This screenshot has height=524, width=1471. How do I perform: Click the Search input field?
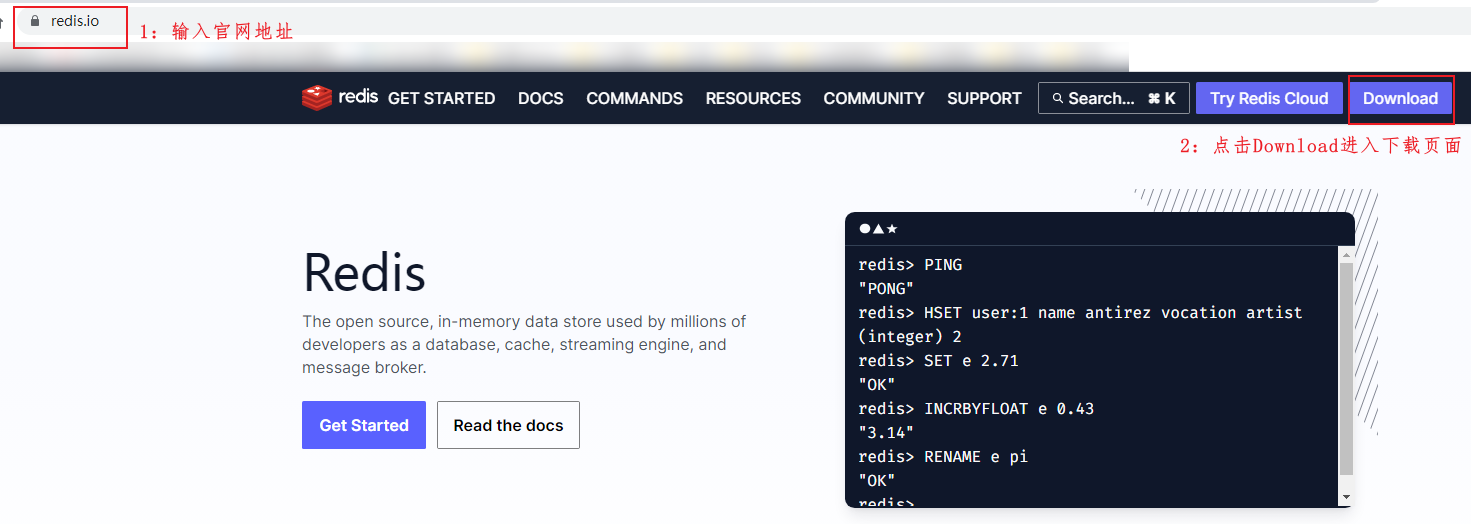tap(1114, 98)
